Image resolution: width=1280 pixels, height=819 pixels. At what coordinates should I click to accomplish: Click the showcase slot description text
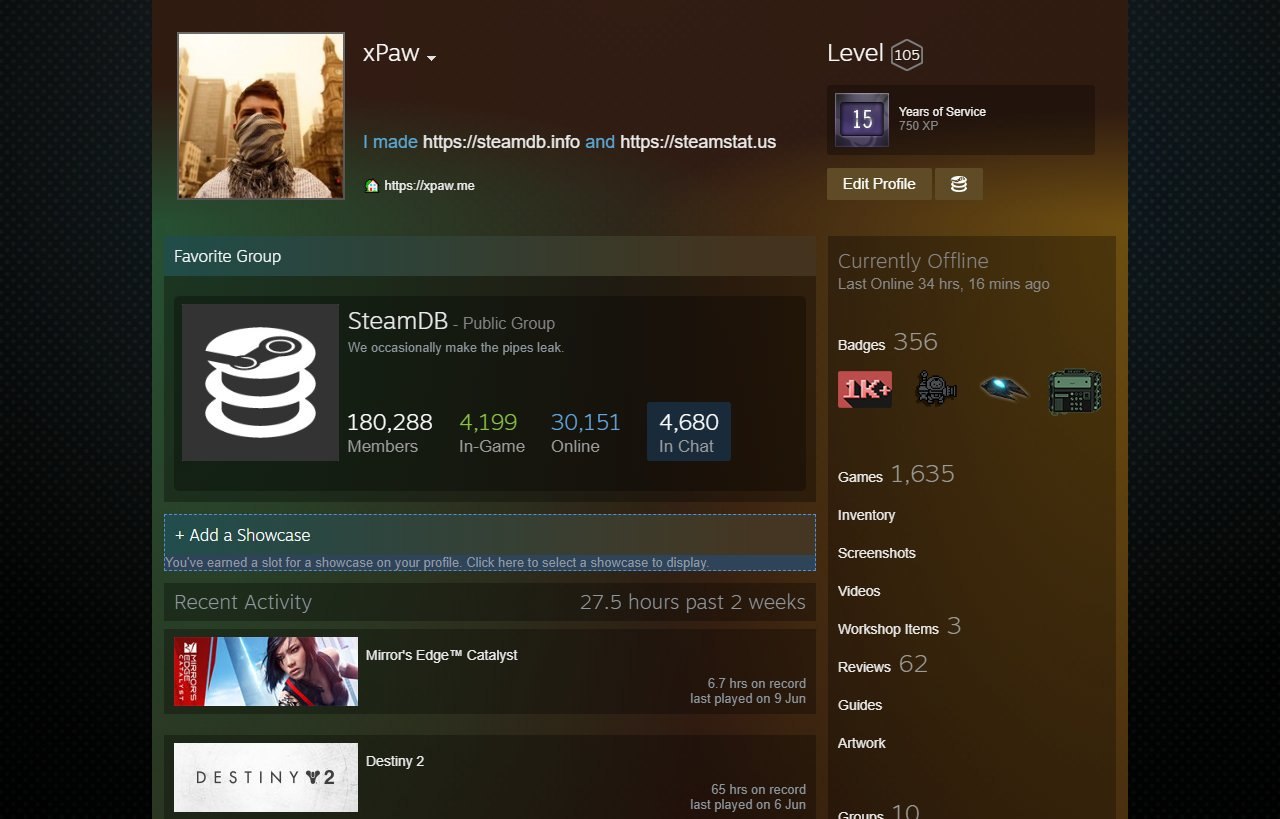click(437, 563)
